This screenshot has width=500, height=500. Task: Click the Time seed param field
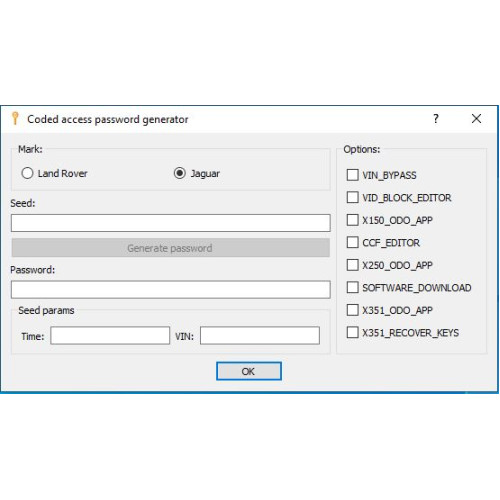pyautogui.click(x=110, y=335)
